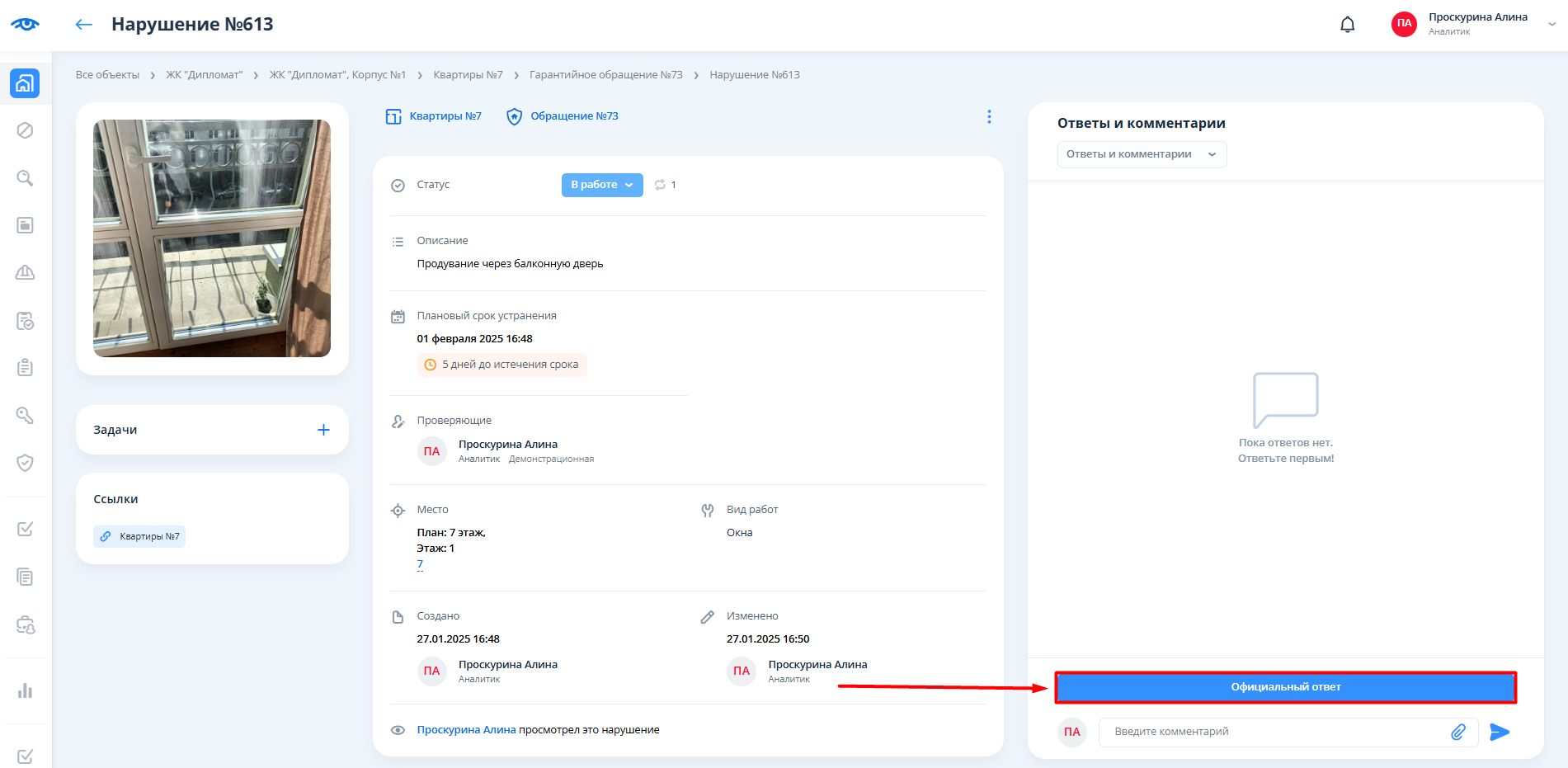Screen dimensions: 1568x768
Task: Open the balcony door photo thumbnail
Action: click(212, 238)
